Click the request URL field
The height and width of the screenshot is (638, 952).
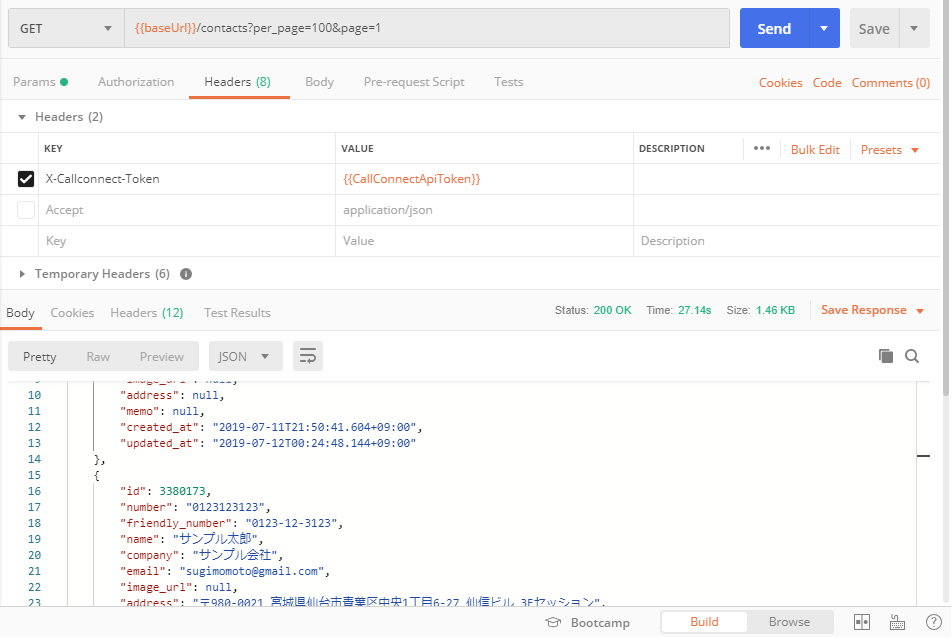[427, 29]
